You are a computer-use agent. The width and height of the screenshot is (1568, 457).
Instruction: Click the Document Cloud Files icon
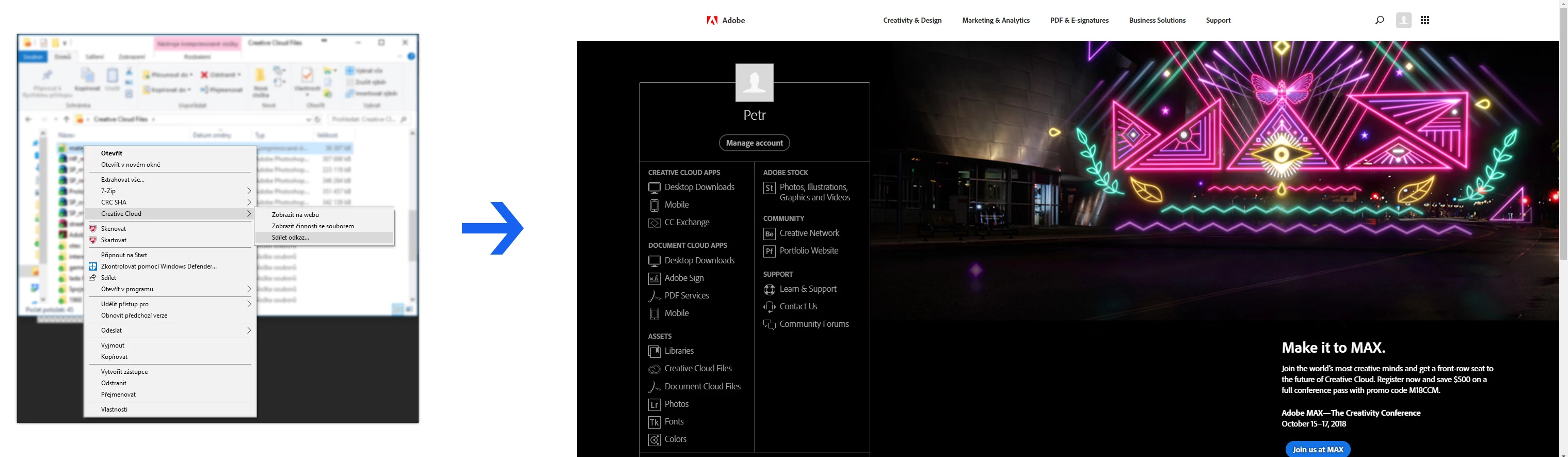click(x=654, y=387)
